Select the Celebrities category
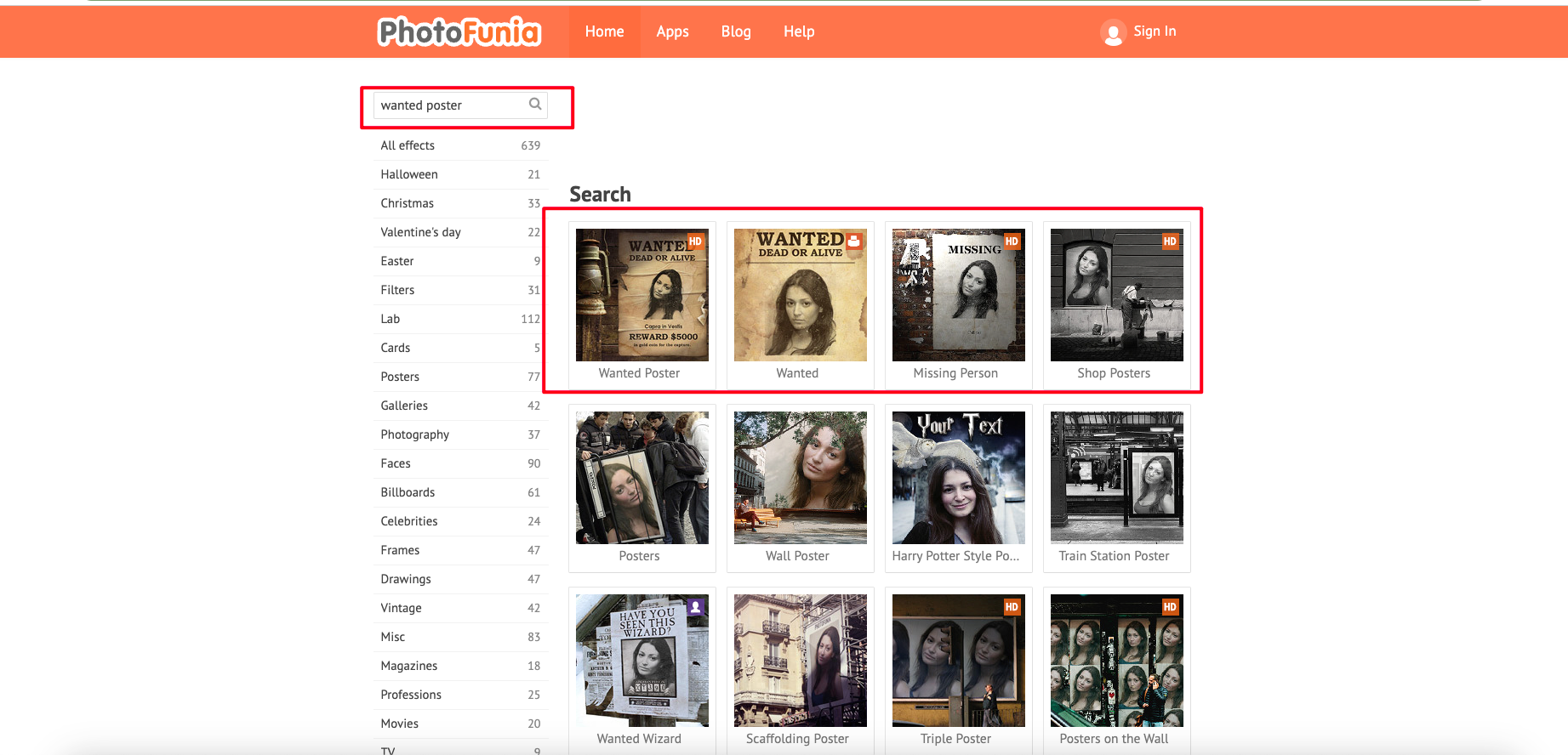Viewport: 1568px width, 755px height. [x=460, y=521]
